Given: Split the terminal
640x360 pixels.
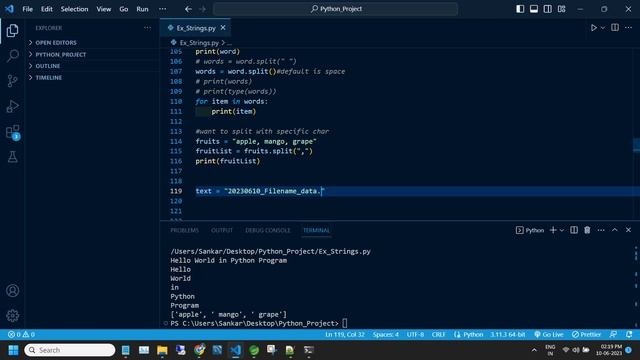Looking at the screenshot, I should tap(574, 230).
